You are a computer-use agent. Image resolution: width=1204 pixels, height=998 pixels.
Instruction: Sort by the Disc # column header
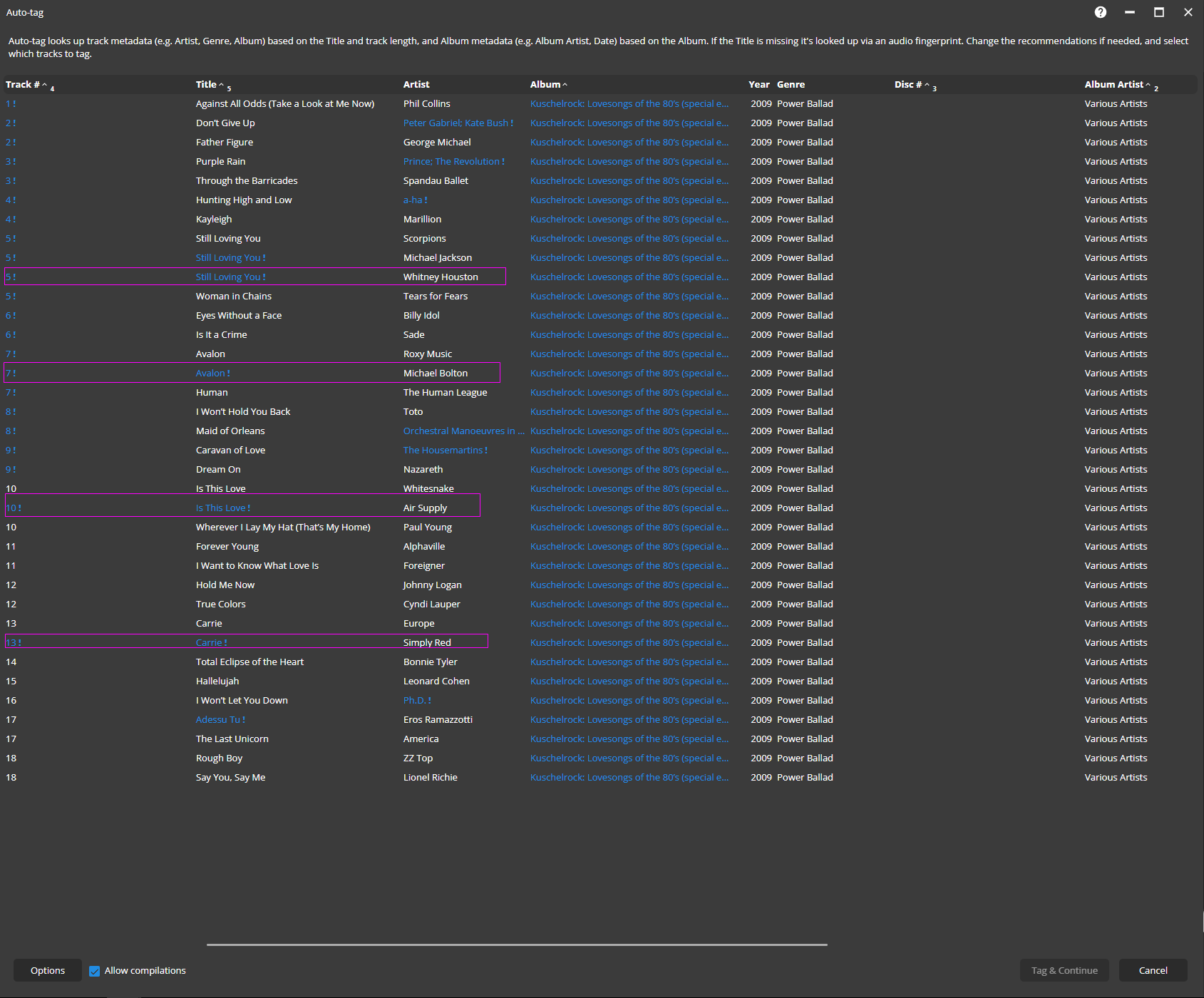pyautogui.click(x=908, y=85)
